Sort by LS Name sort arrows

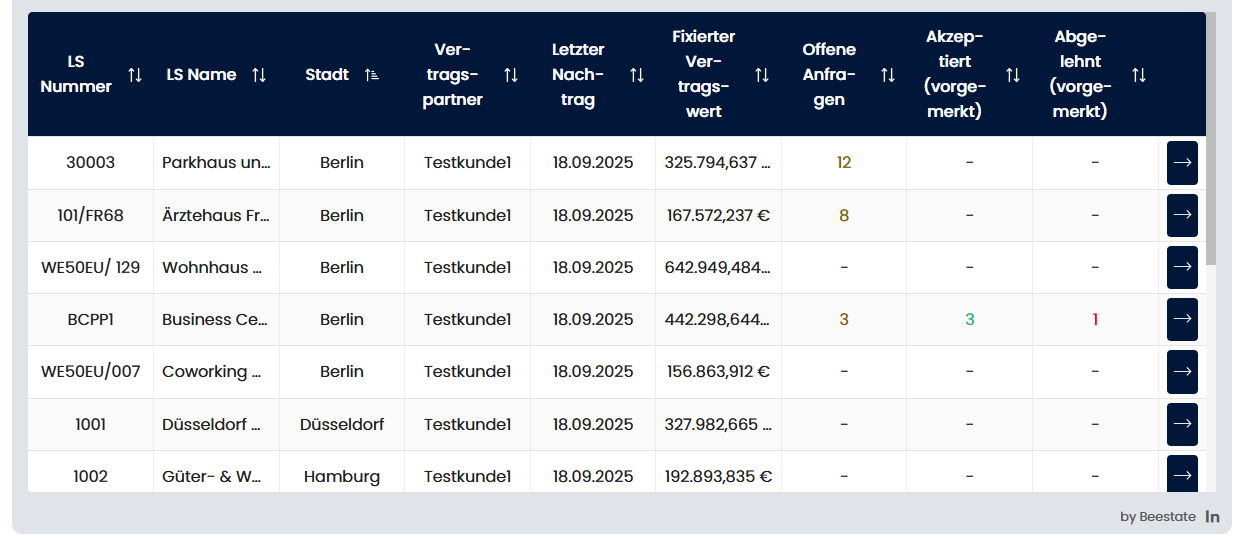259,75
